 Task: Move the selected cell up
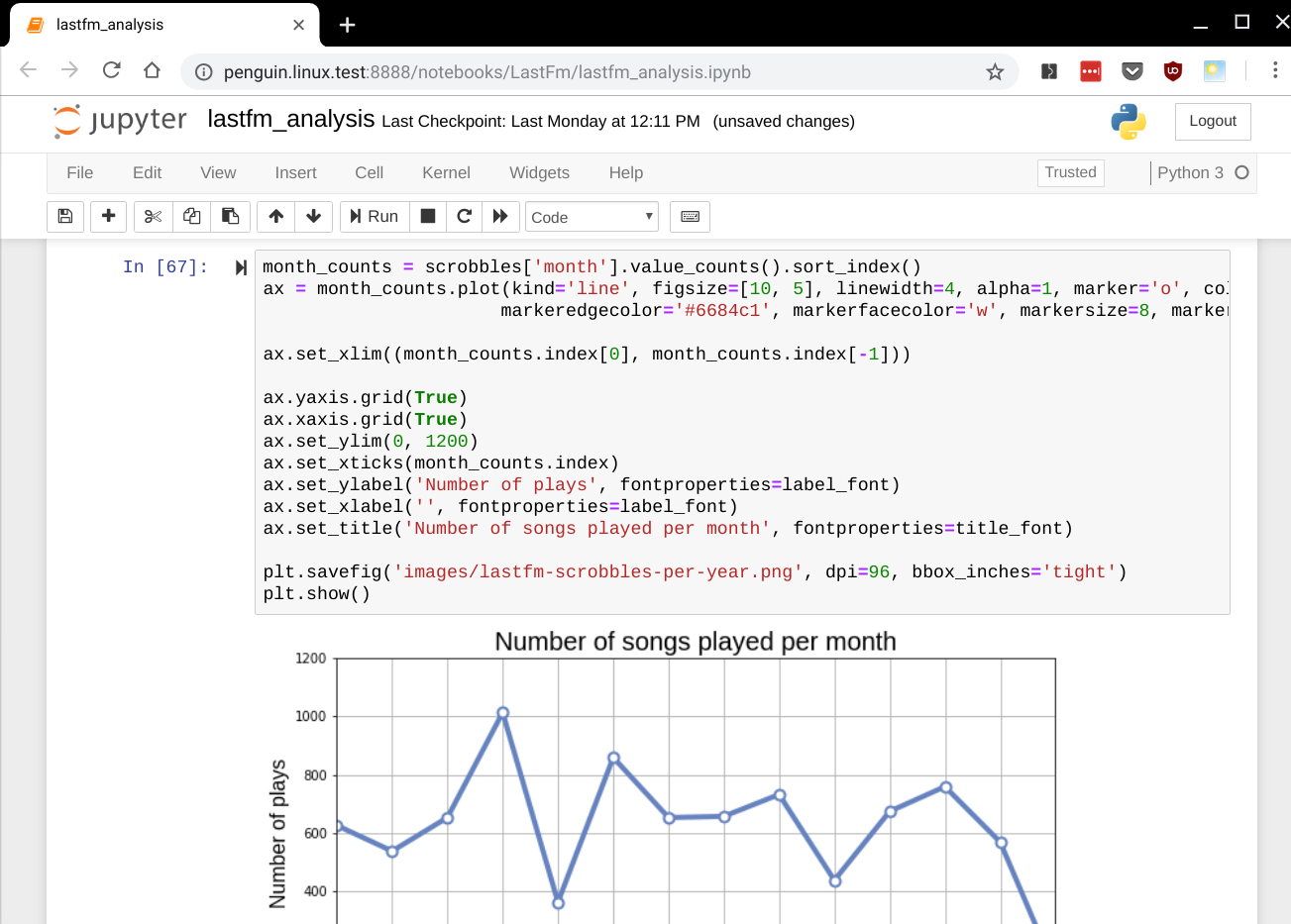tap(275, 216)
